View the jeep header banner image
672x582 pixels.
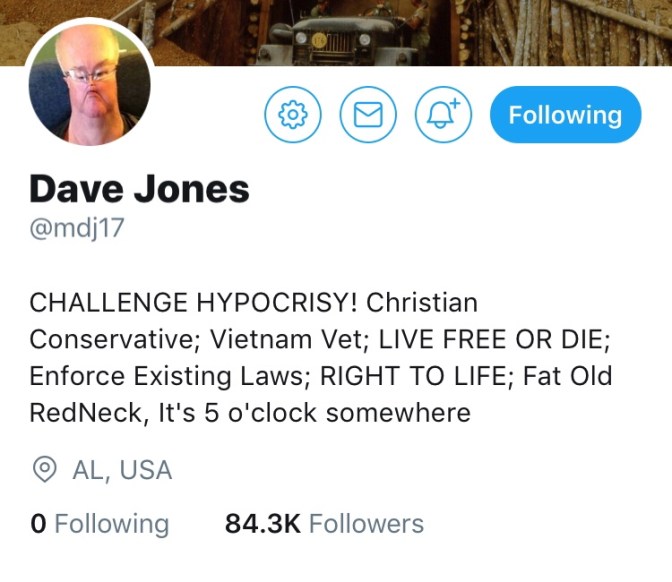click(x=336, y=33)
